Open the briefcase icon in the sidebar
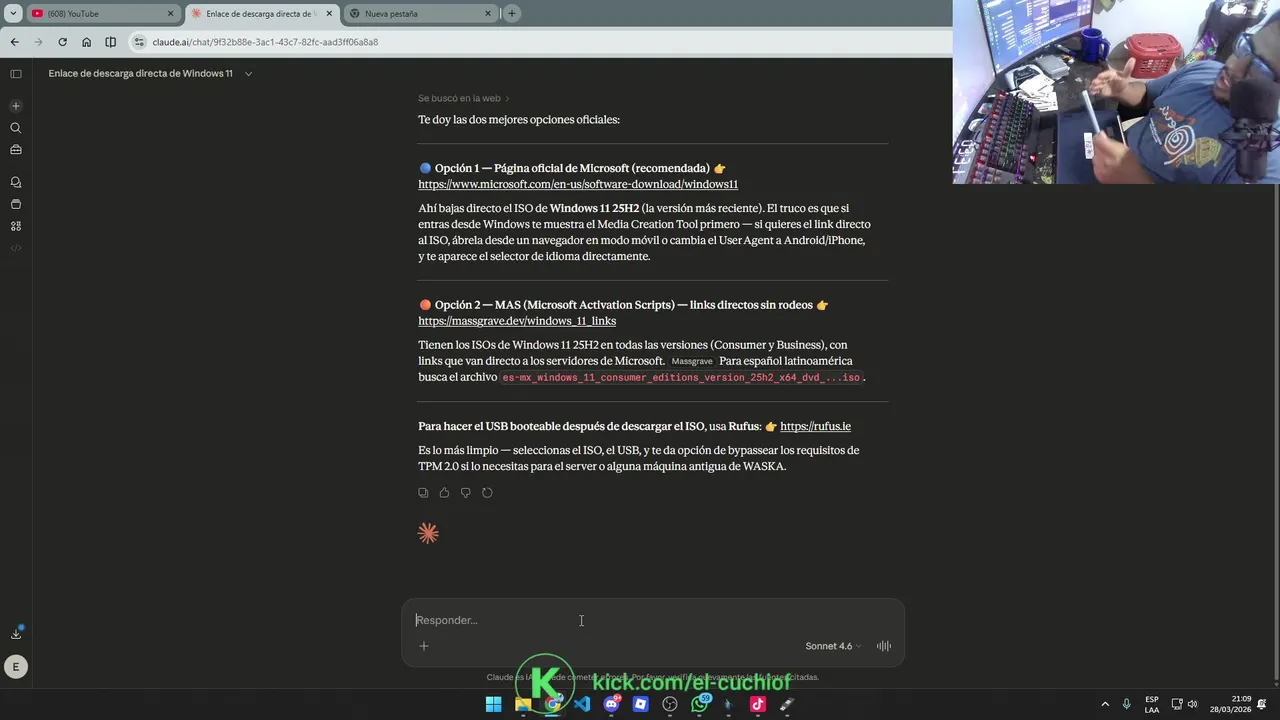This screenshot has width=1280, height=720. pyautogui.click(x=16, y=150)
